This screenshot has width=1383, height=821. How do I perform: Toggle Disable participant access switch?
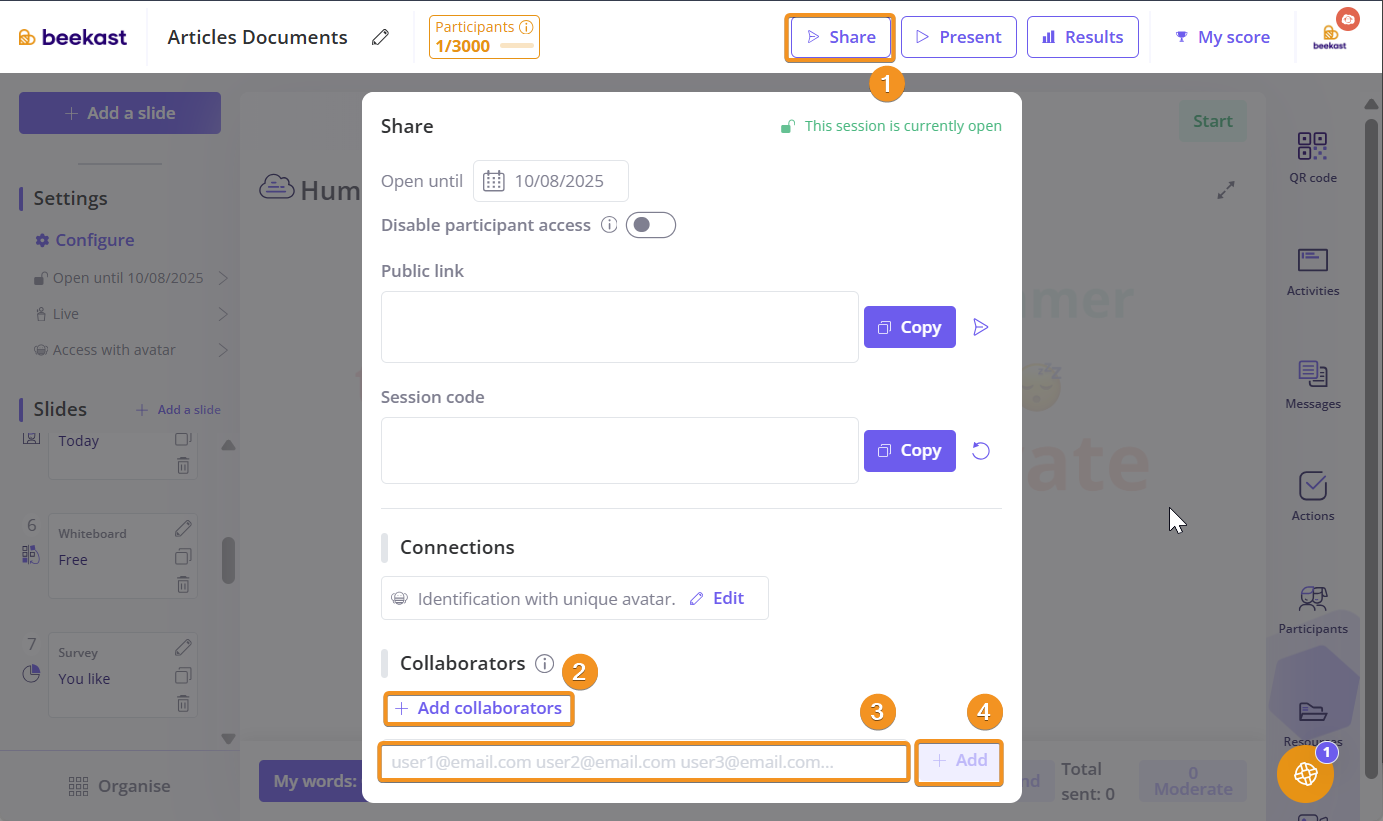point(650,225)
